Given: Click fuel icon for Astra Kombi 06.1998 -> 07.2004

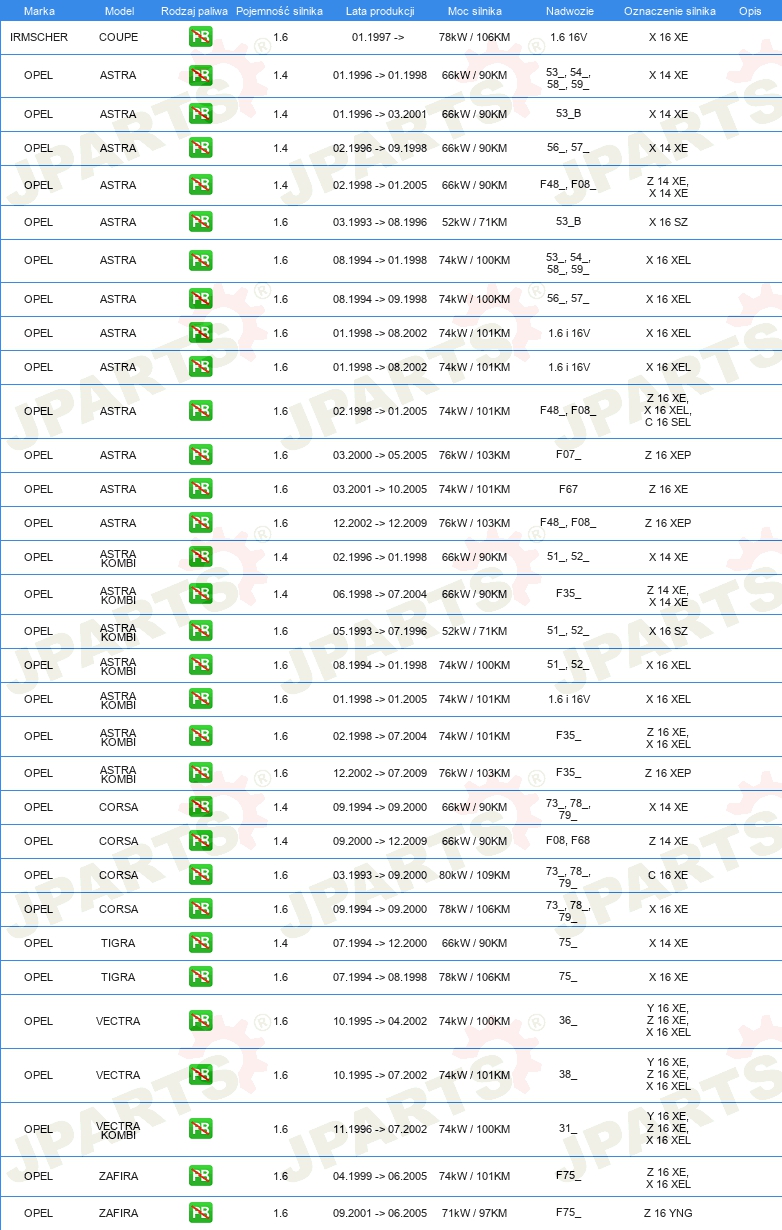Looking at the screenshot, I should 200,594.
